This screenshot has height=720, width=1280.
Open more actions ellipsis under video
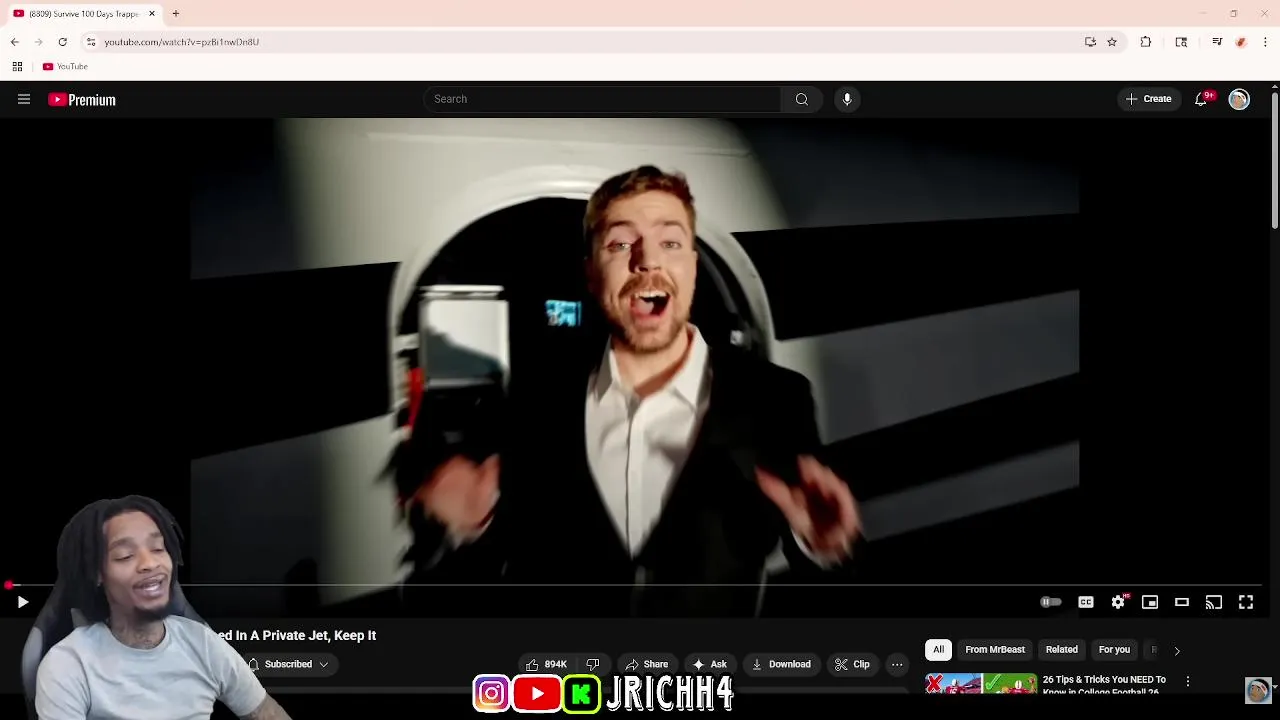897,664
